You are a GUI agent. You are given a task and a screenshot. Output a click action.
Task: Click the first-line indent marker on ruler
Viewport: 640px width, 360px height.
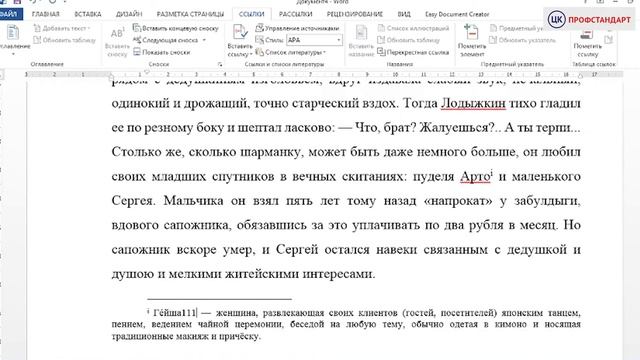coord(147,72)
